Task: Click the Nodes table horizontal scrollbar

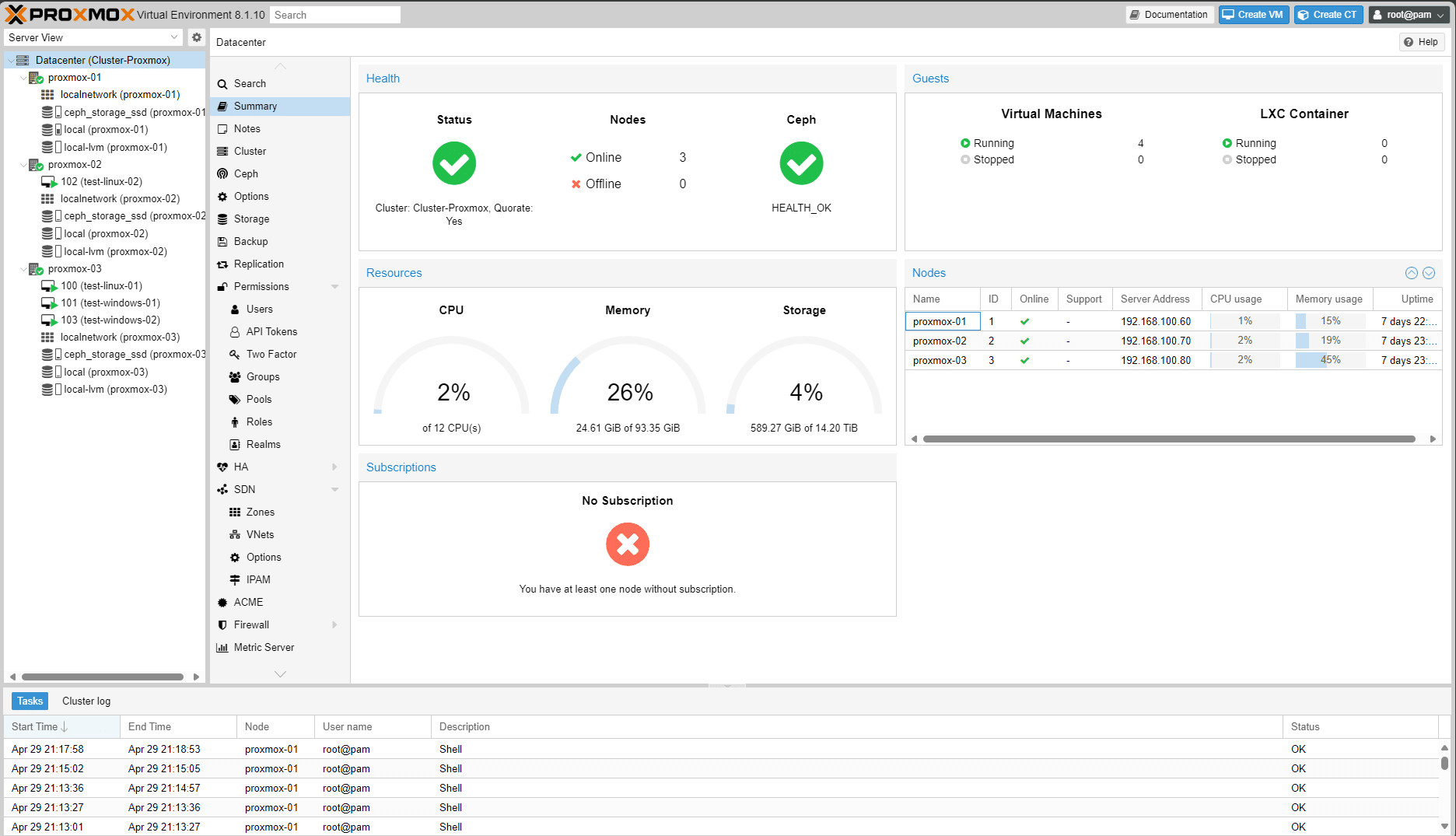Action: click(x=1169, y=439)
